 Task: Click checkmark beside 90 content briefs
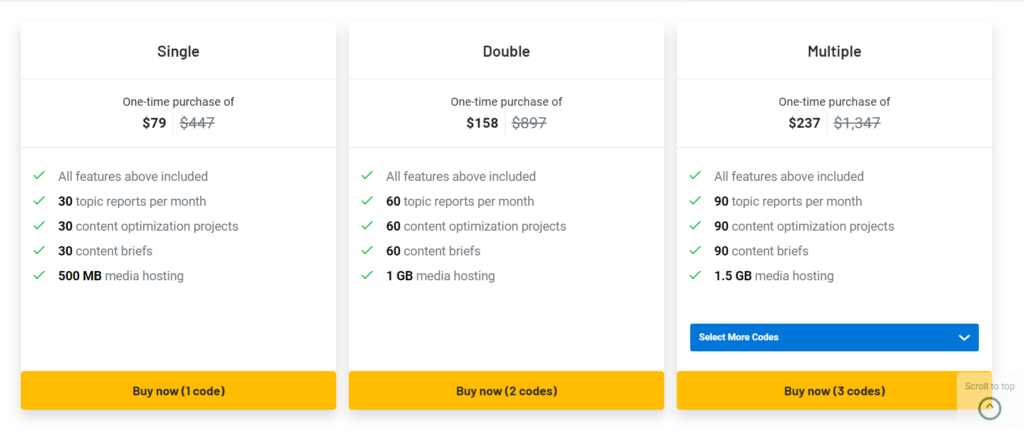(x=695, y=251)
